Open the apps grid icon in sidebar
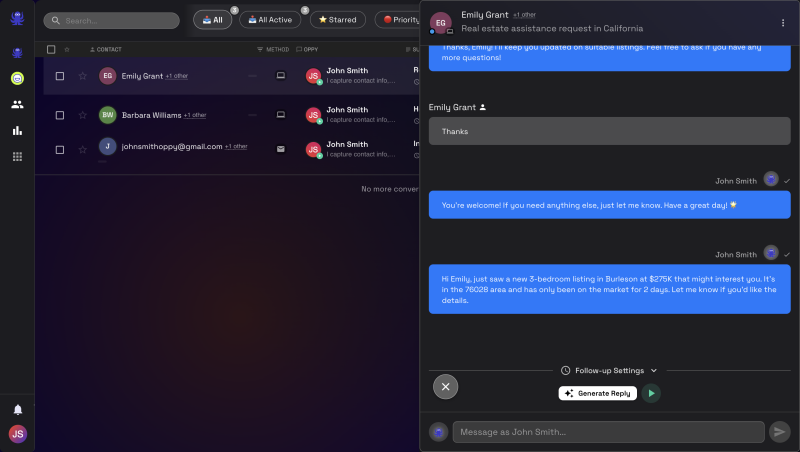Screen dimensions: 800x452 click(17, 157)
